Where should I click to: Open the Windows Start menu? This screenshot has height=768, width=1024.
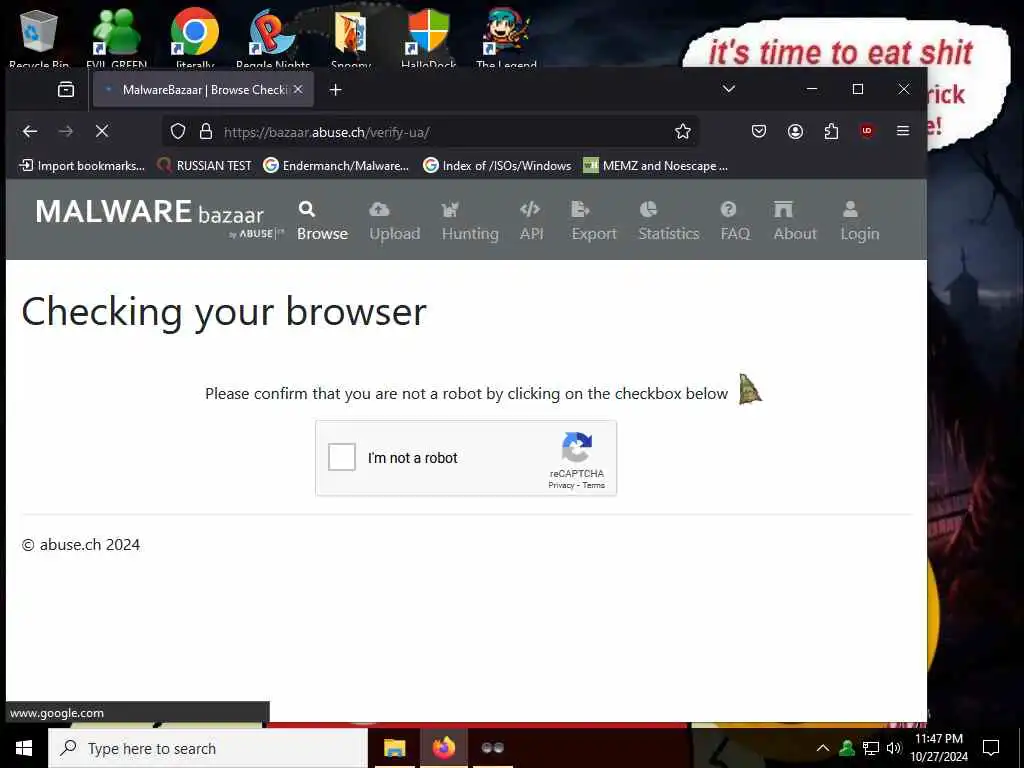pyautogui.click(x=24, y=748)
